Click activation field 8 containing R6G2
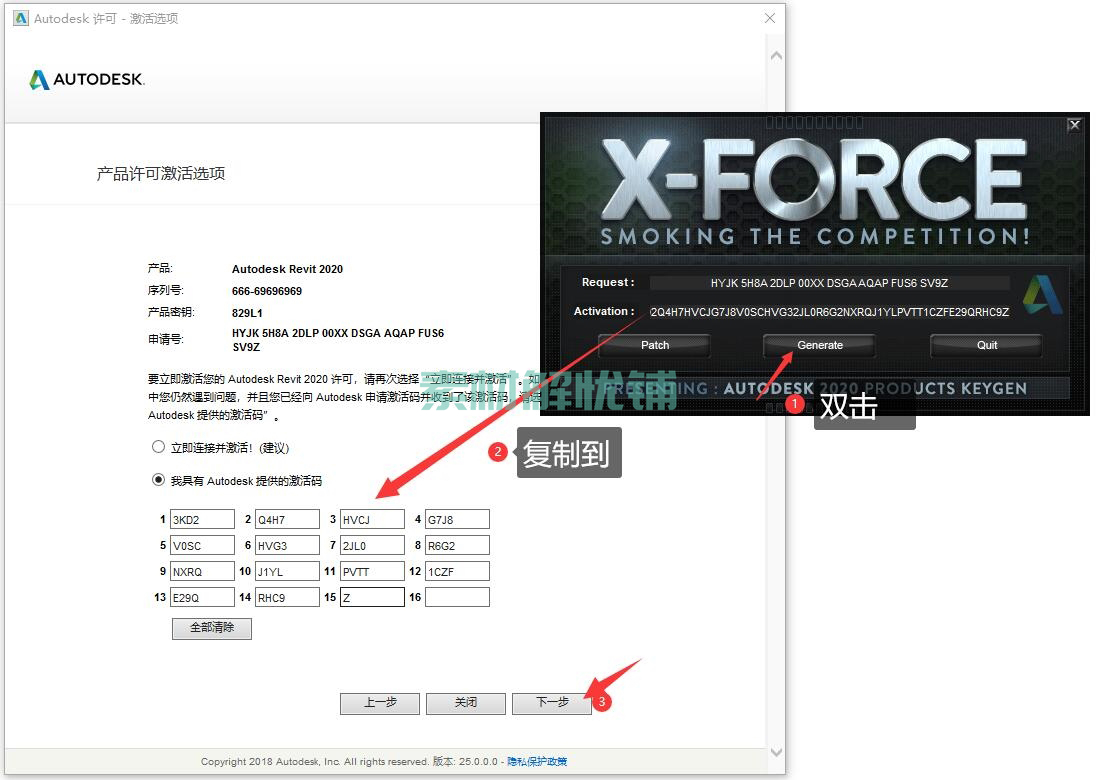The image size is (1096, 780). click(457, 545)
